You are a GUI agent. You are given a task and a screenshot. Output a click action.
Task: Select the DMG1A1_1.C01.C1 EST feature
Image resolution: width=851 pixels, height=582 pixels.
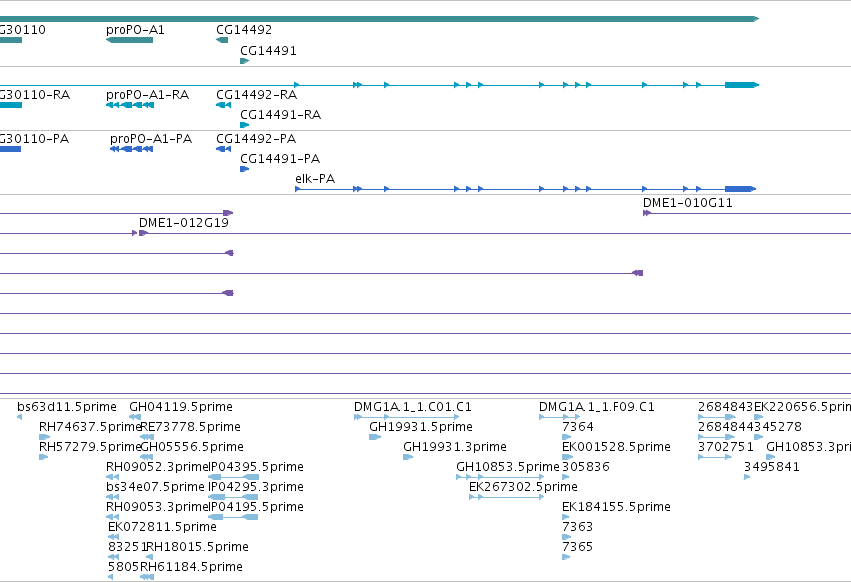[407, 417]
